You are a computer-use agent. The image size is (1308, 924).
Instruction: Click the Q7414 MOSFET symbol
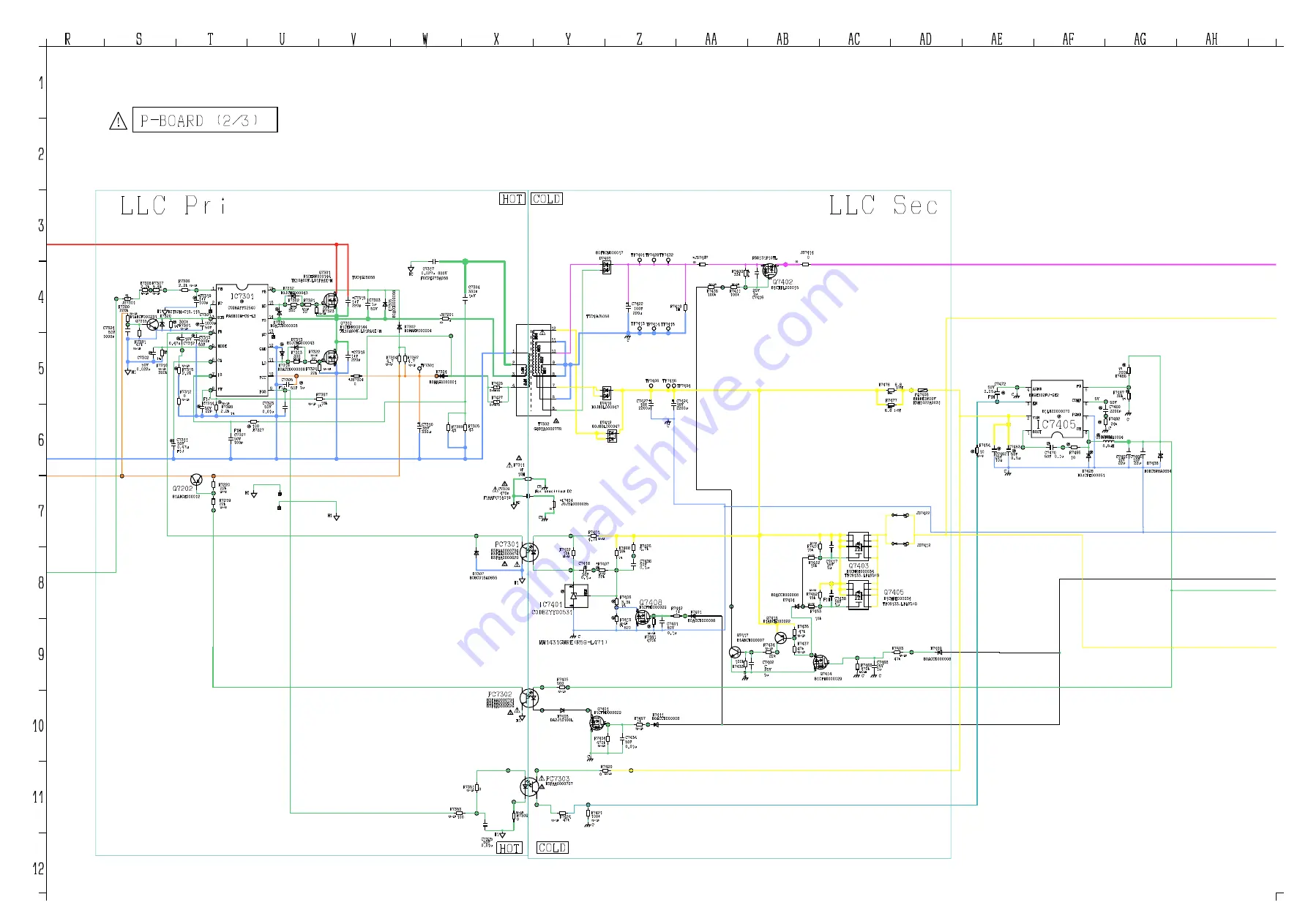click(x=821, y=662)
